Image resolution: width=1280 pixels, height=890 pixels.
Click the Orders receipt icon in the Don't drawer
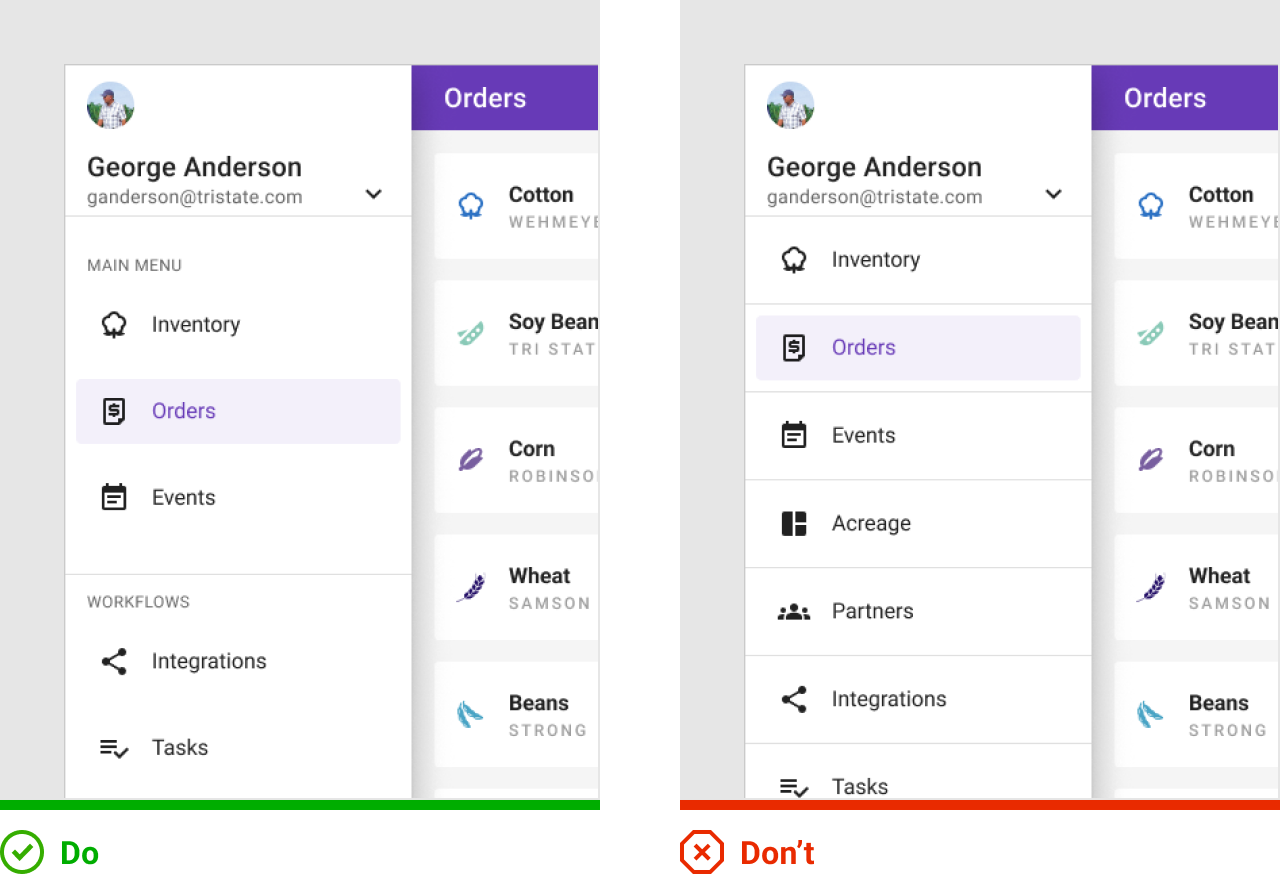pos(794,348)
